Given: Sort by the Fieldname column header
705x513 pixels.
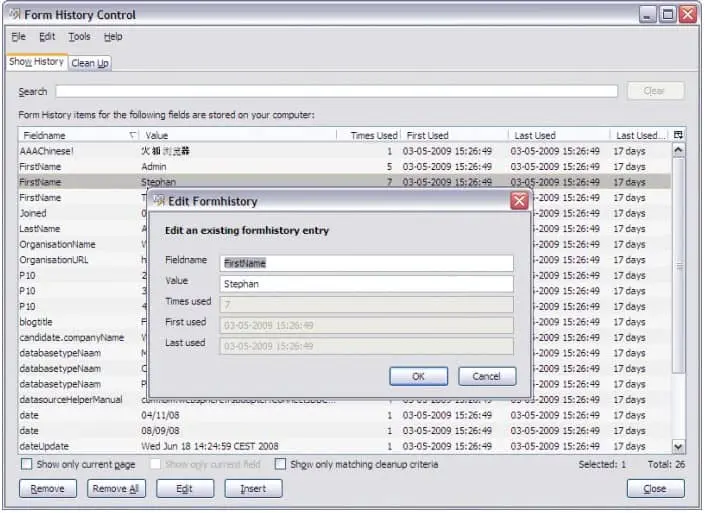Looking at the screenshot, I should click(79, 135).
